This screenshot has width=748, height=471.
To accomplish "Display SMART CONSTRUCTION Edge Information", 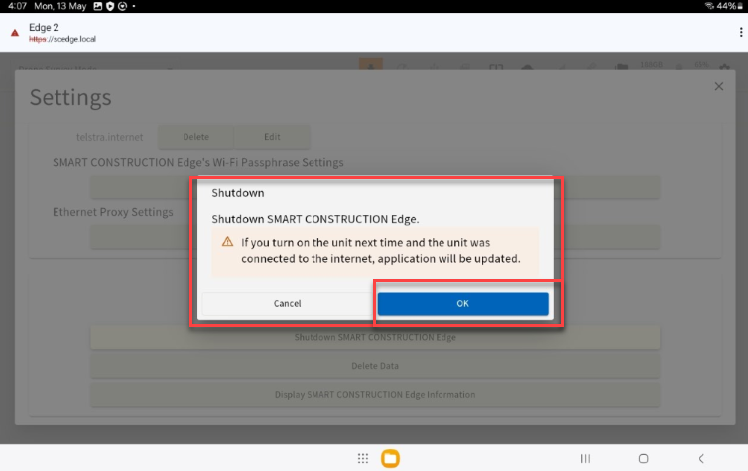I will point(375,395).
